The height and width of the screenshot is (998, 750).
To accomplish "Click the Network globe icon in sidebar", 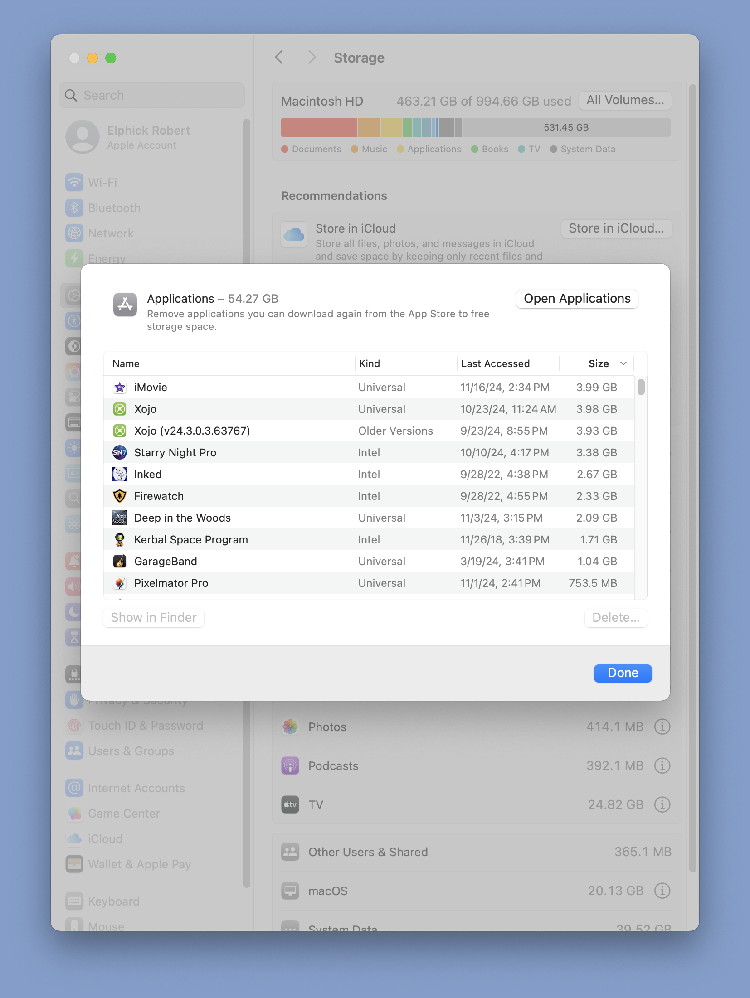I will (x=74, y=233).
